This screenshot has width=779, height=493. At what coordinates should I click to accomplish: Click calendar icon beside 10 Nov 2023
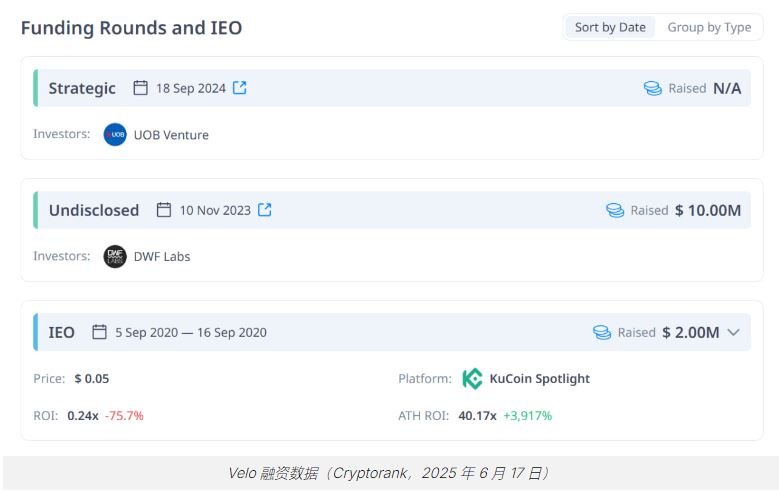point(164,210)
